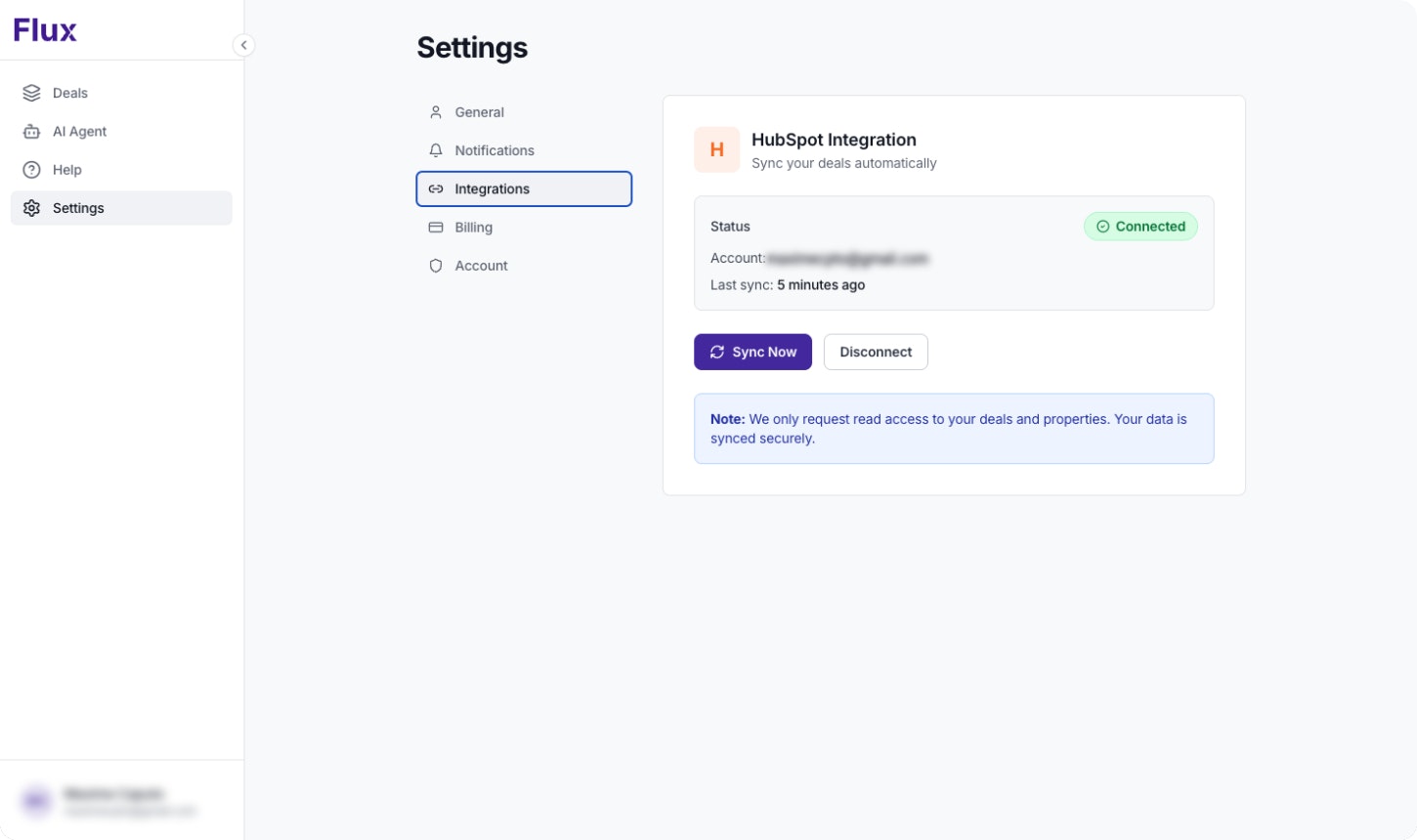1417x840 pixels.
Task: Click the Account shield icon
Action: pos(436,266)
